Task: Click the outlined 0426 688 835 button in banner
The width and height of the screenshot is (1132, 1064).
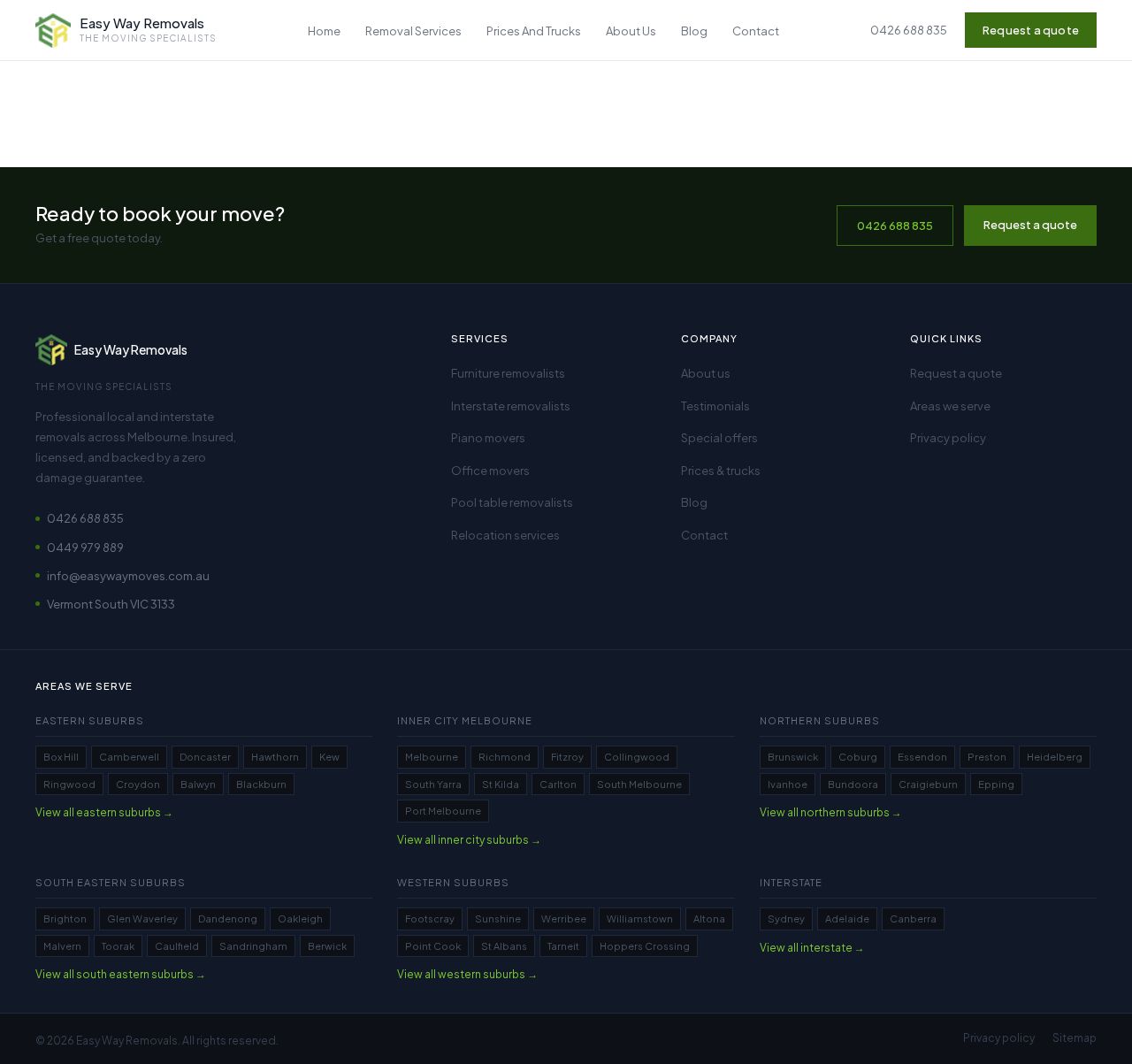Action: click(x=895, y=226)
